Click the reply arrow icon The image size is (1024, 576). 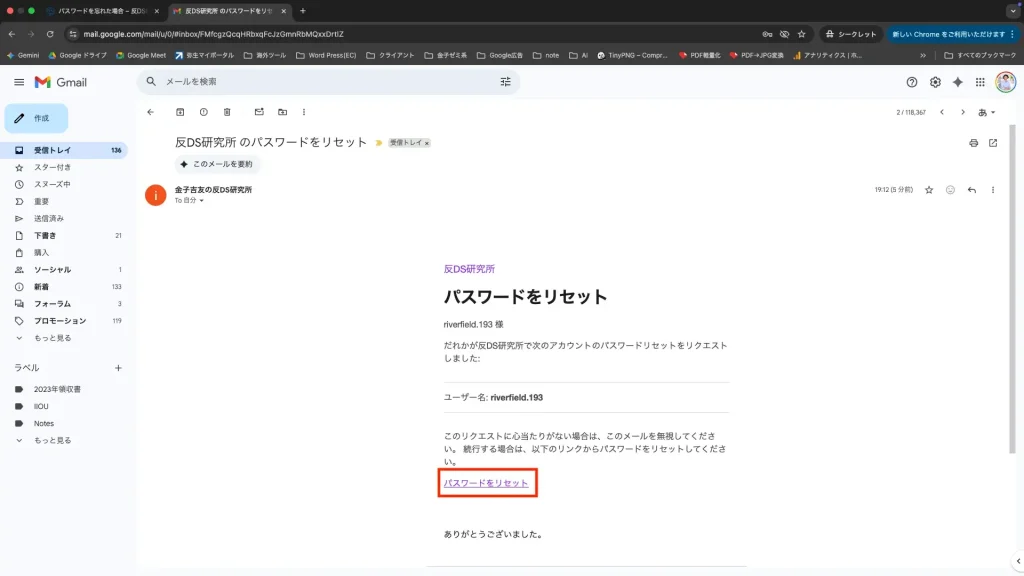click(971, 190)
